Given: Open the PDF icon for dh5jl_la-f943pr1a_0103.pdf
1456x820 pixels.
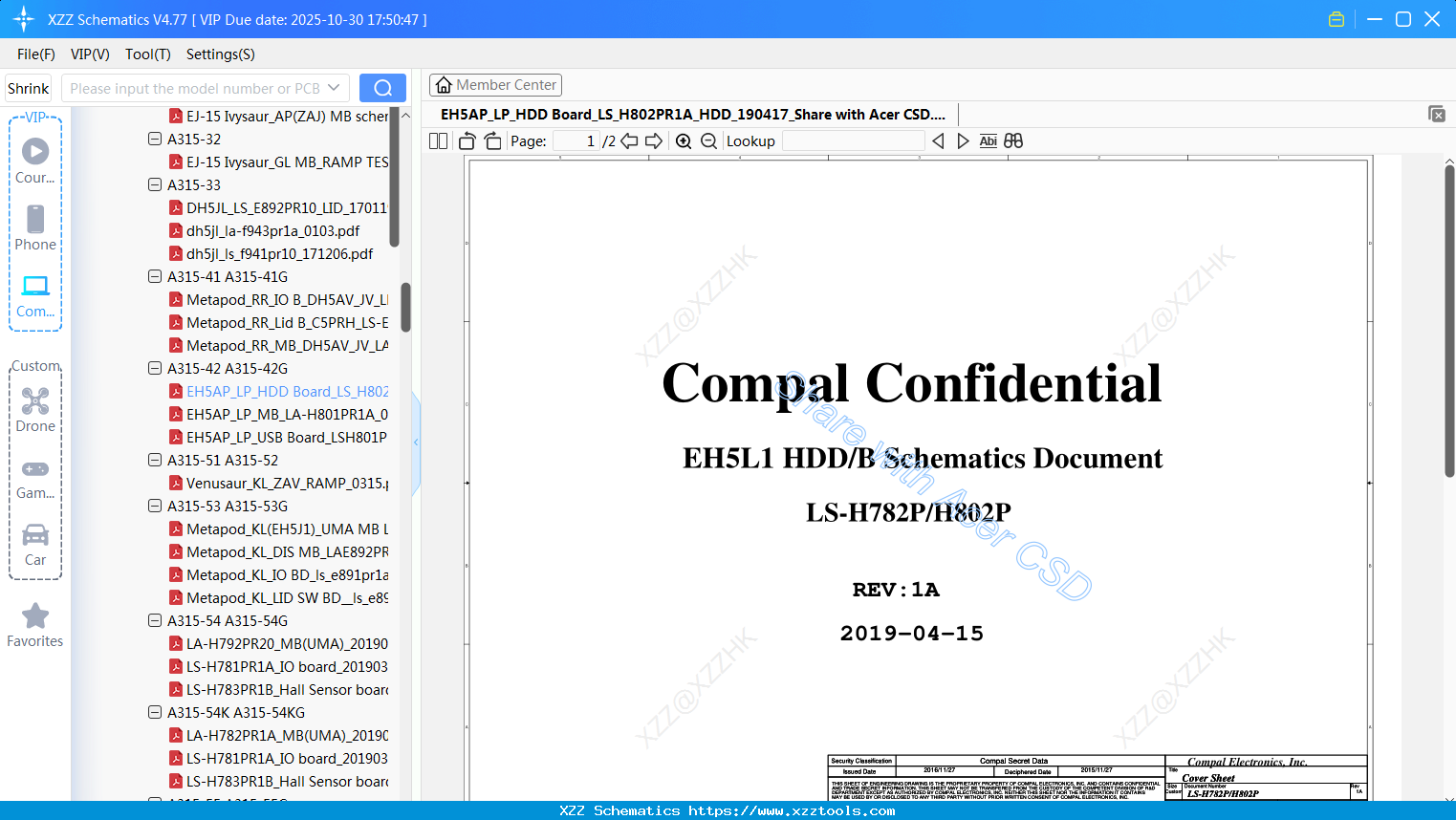Looking at the screenshot, I should (x=176, y=230).
